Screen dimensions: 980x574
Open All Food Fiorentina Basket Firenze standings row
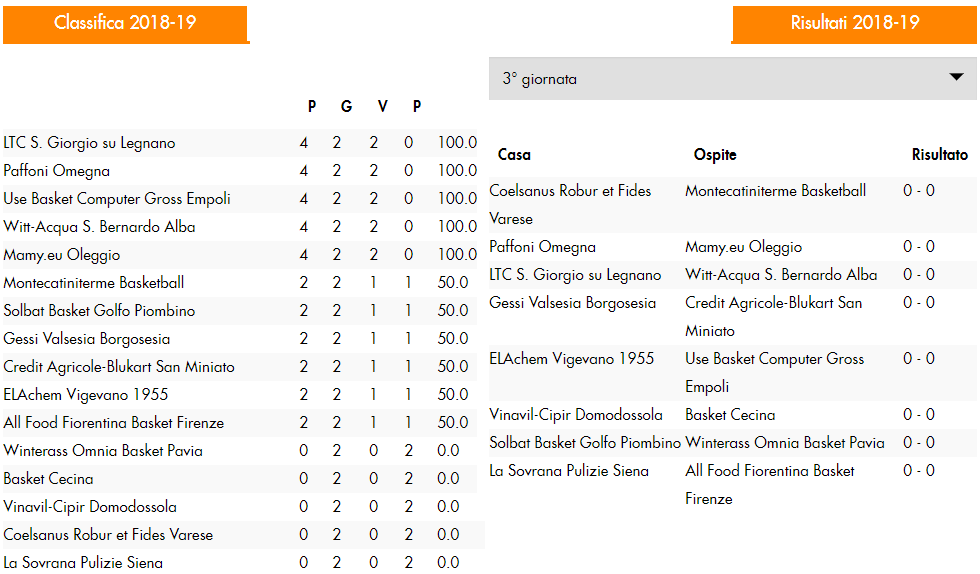coord(240,423)
